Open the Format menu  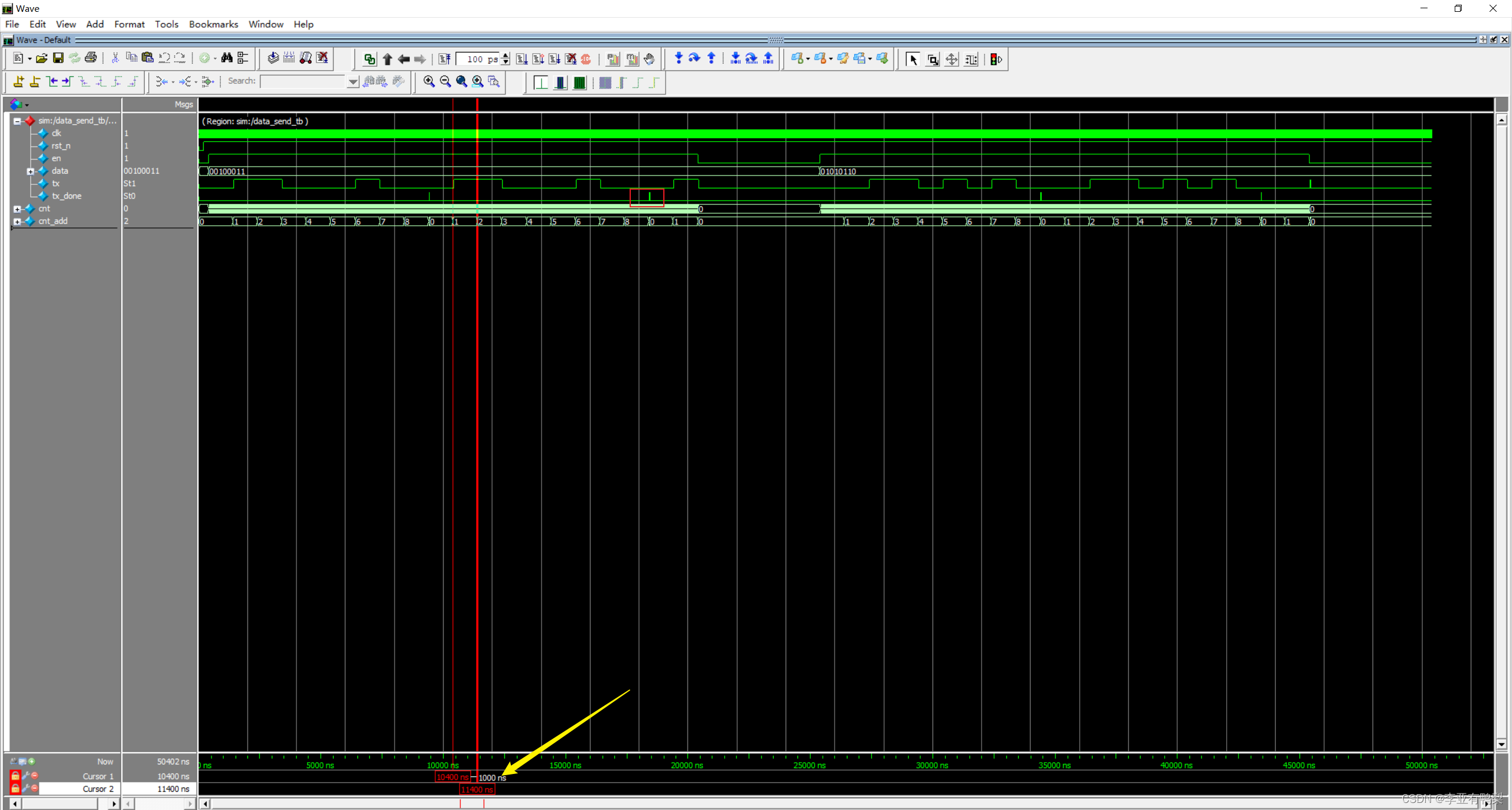pos(129,24)
